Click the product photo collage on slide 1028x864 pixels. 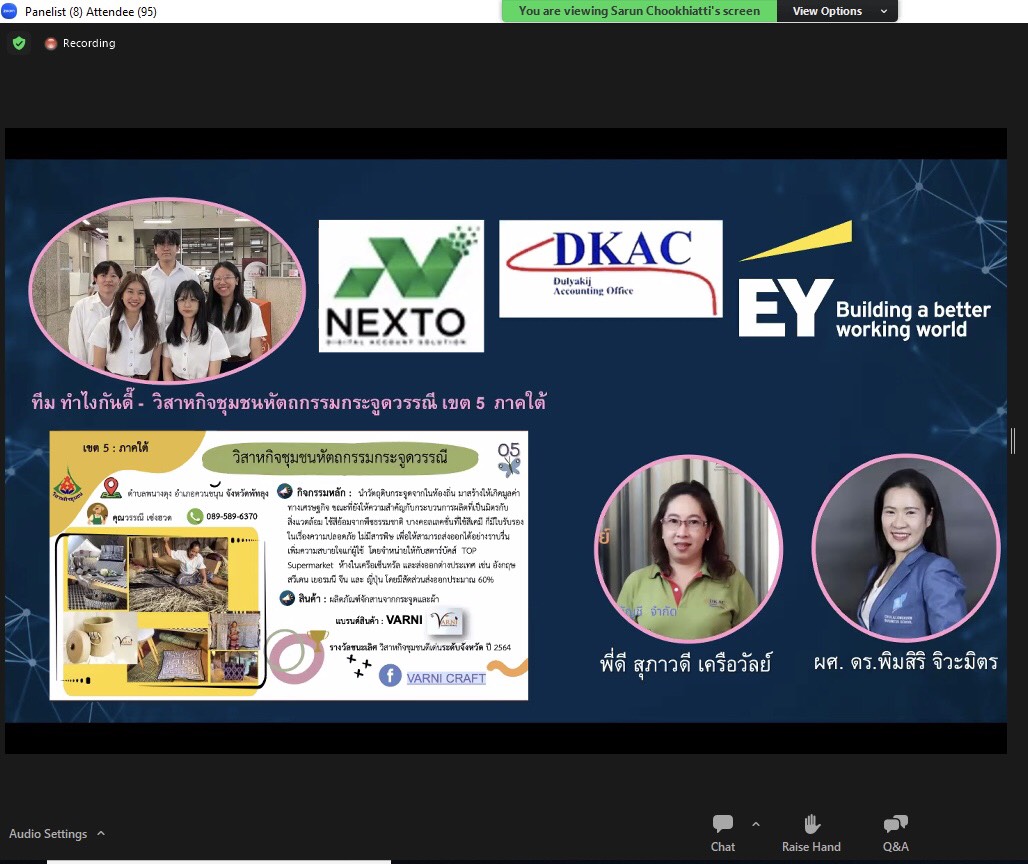click(x=163, y=610)
